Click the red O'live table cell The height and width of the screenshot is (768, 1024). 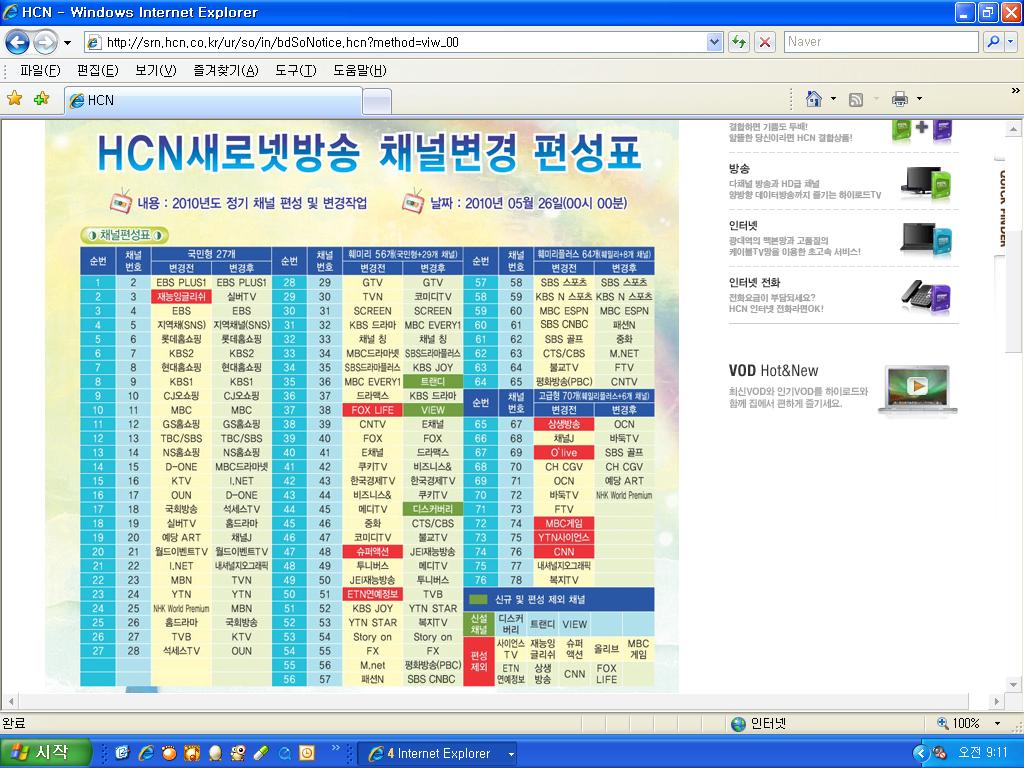pos(564,453)
